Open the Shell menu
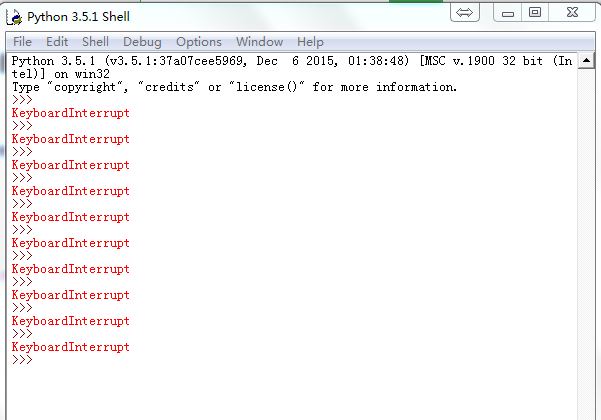This screenshot has width=601, height=420. (x=95, y=42)
